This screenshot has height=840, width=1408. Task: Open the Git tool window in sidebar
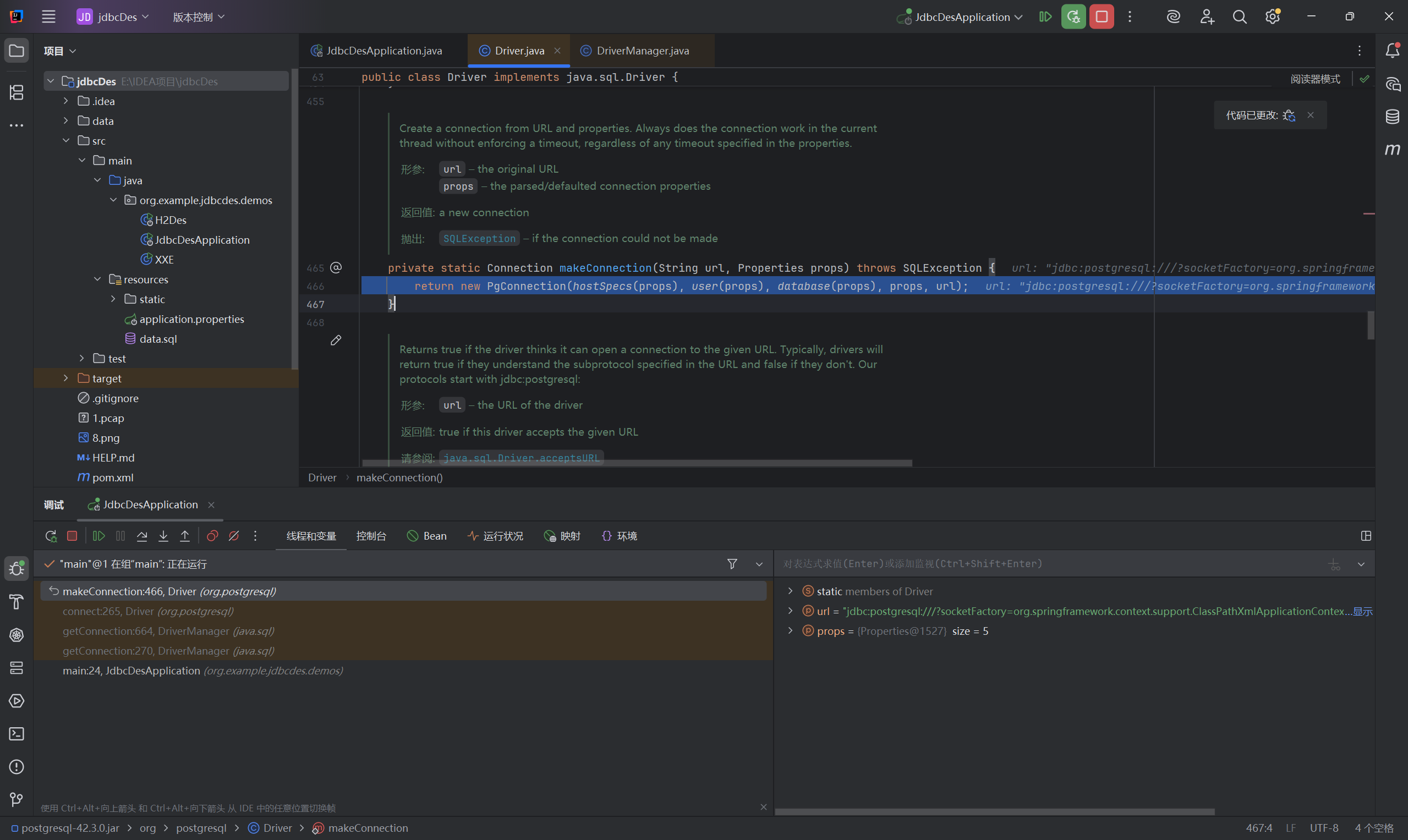click(17, 799)
